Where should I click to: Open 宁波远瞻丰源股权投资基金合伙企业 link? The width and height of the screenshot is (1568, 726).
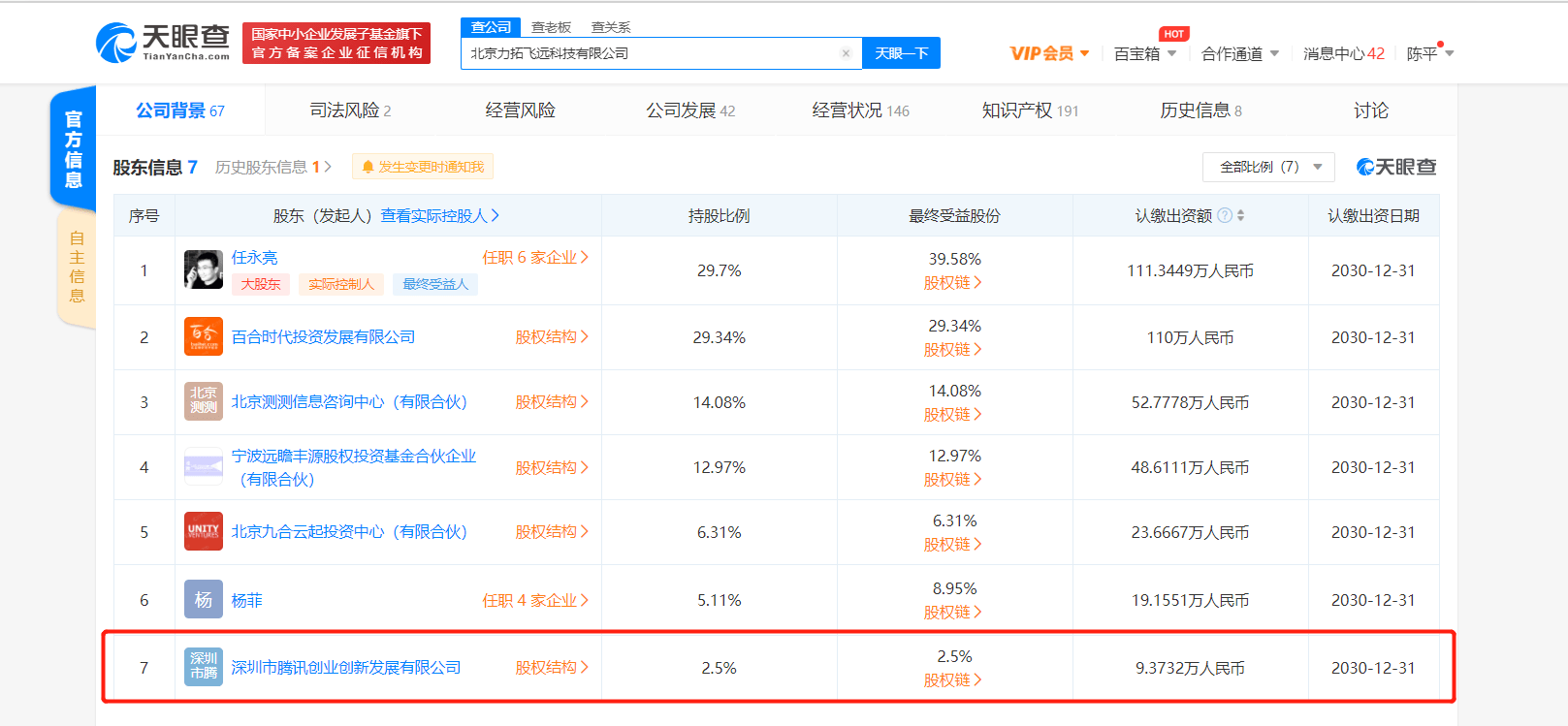(x=354, y=467)
